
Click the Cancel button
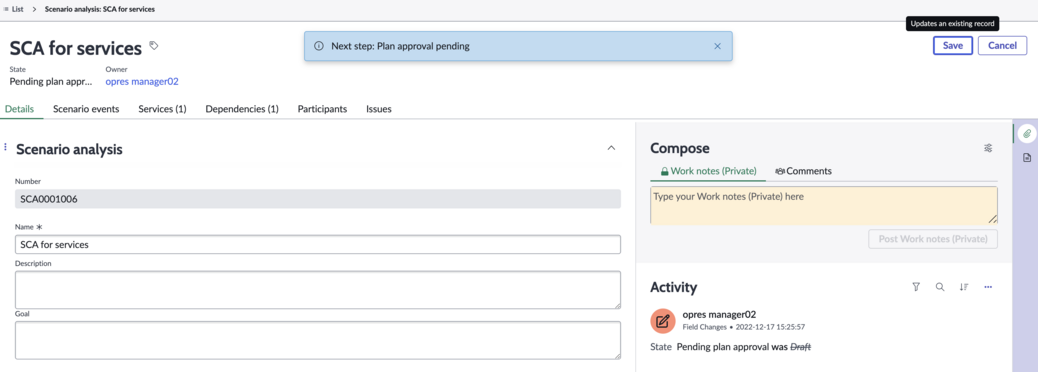click(x=1002, y=46)
